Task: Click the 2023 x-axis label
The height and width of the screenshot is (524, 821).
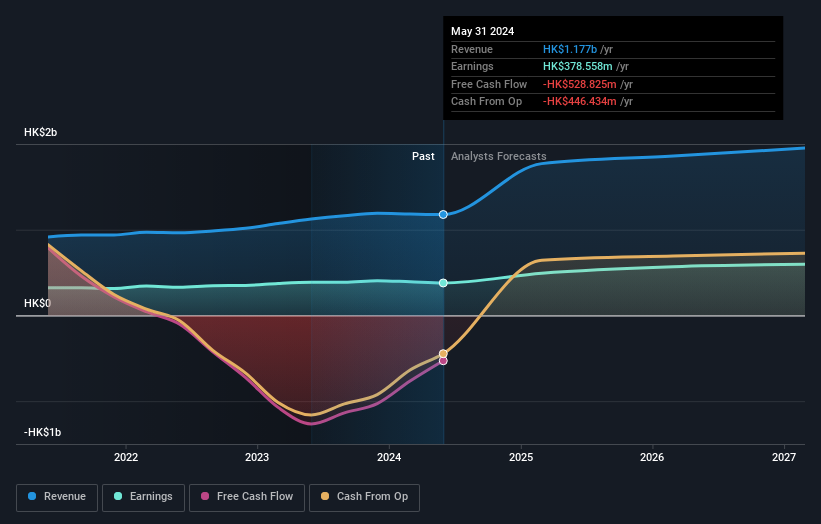Action: [257, 458]
